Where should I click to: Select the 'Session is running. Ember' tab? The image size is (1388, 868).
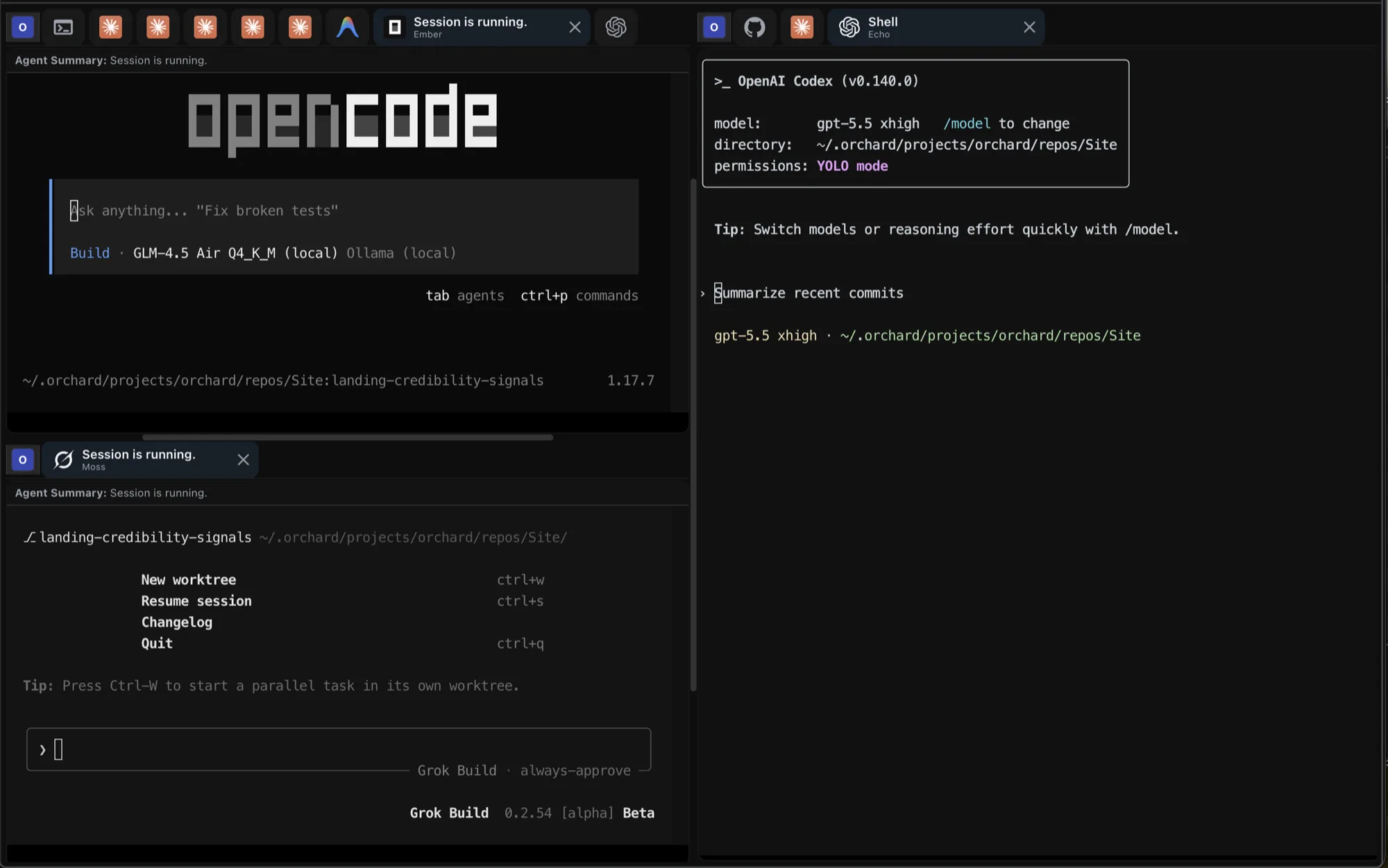point(482,27)
